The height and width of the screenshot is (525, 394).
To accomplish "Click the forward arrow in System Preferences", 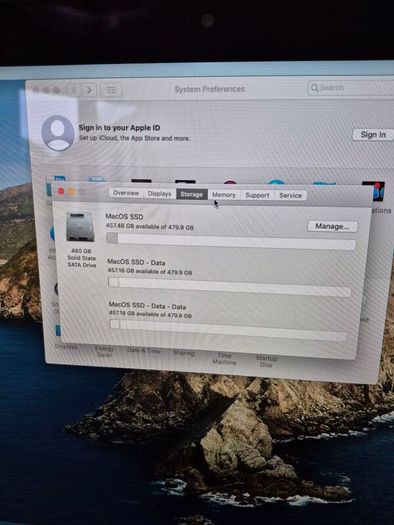I will tap(89, 90).
